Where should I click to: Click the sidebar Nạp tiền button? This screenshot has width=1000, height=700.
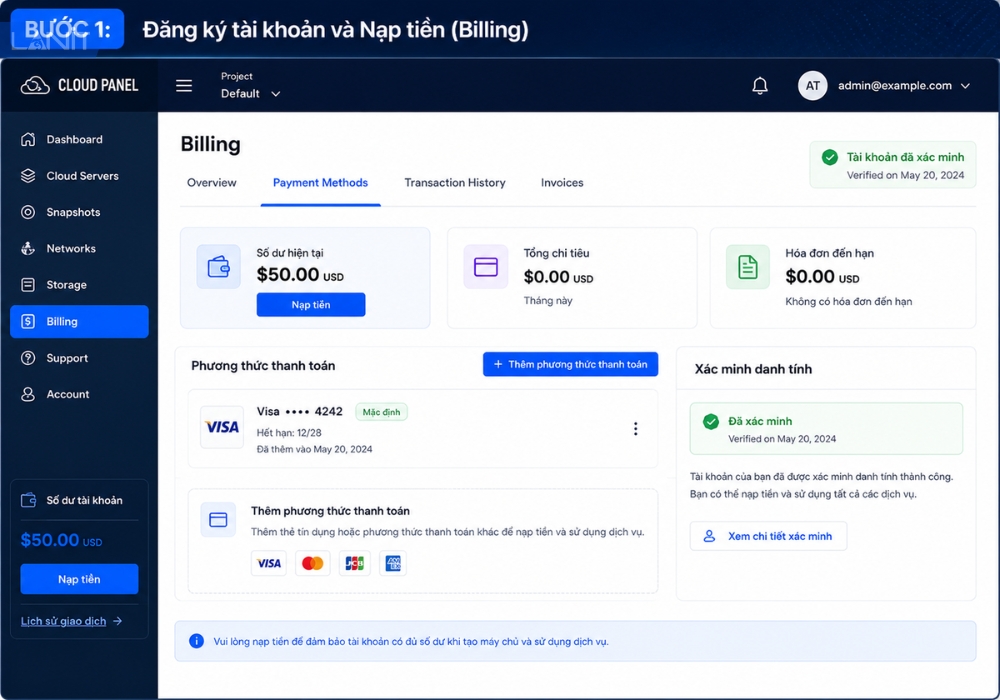79,579
